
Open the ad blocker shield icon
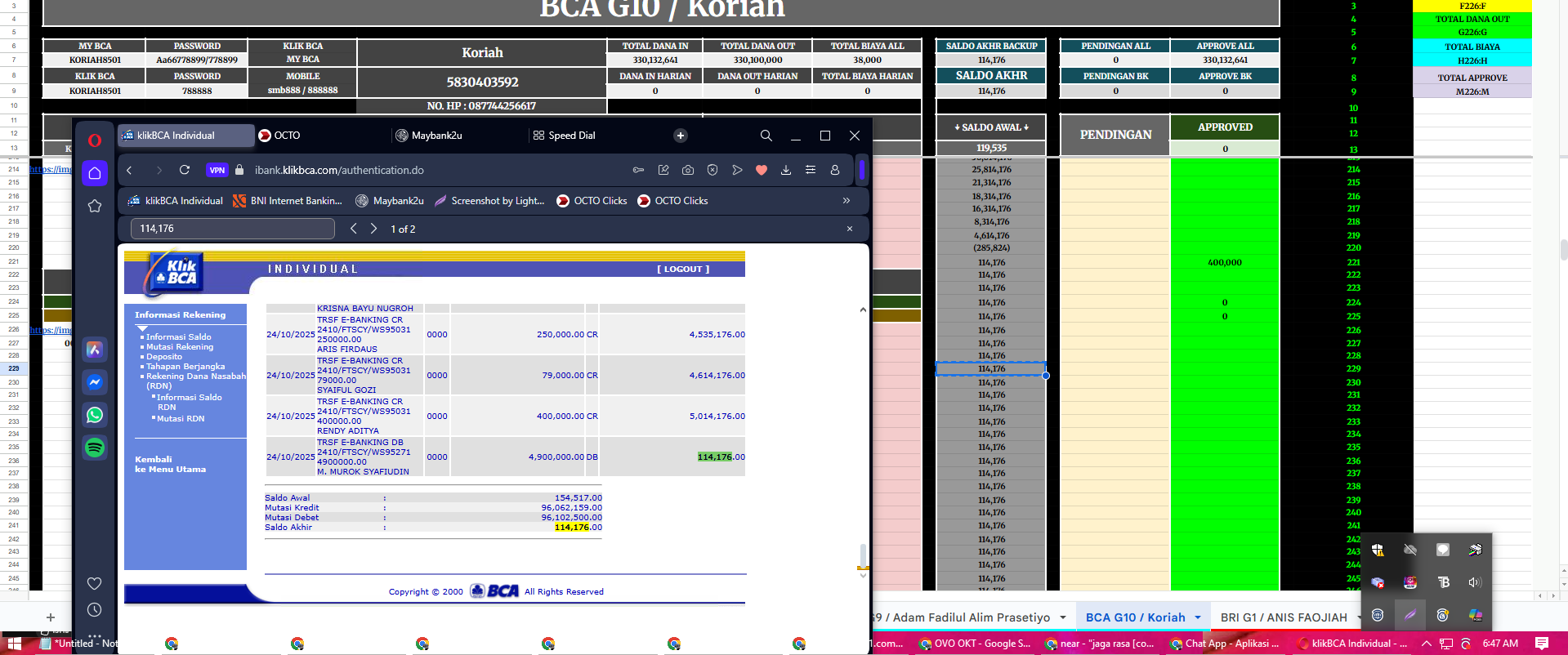[x=713, y=170]
